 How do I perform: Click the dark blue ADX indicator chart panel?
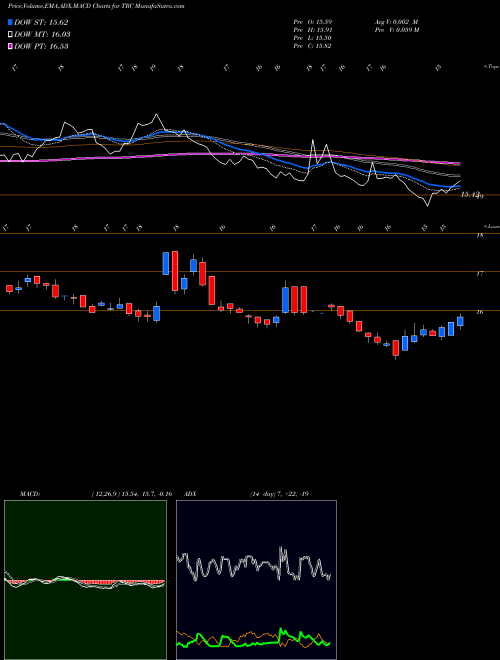[256, 580]
